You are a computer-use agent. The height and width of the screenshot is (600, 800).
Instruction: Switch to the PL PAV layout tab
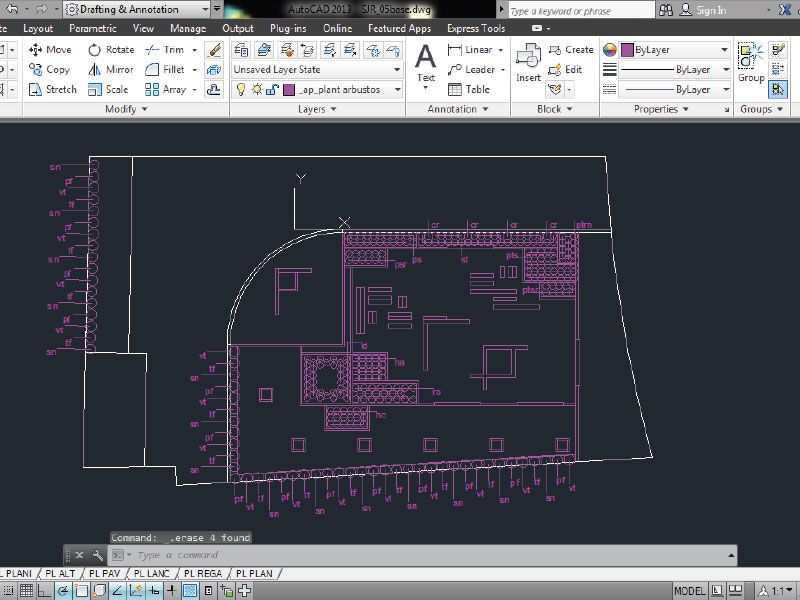pos(104,573)
